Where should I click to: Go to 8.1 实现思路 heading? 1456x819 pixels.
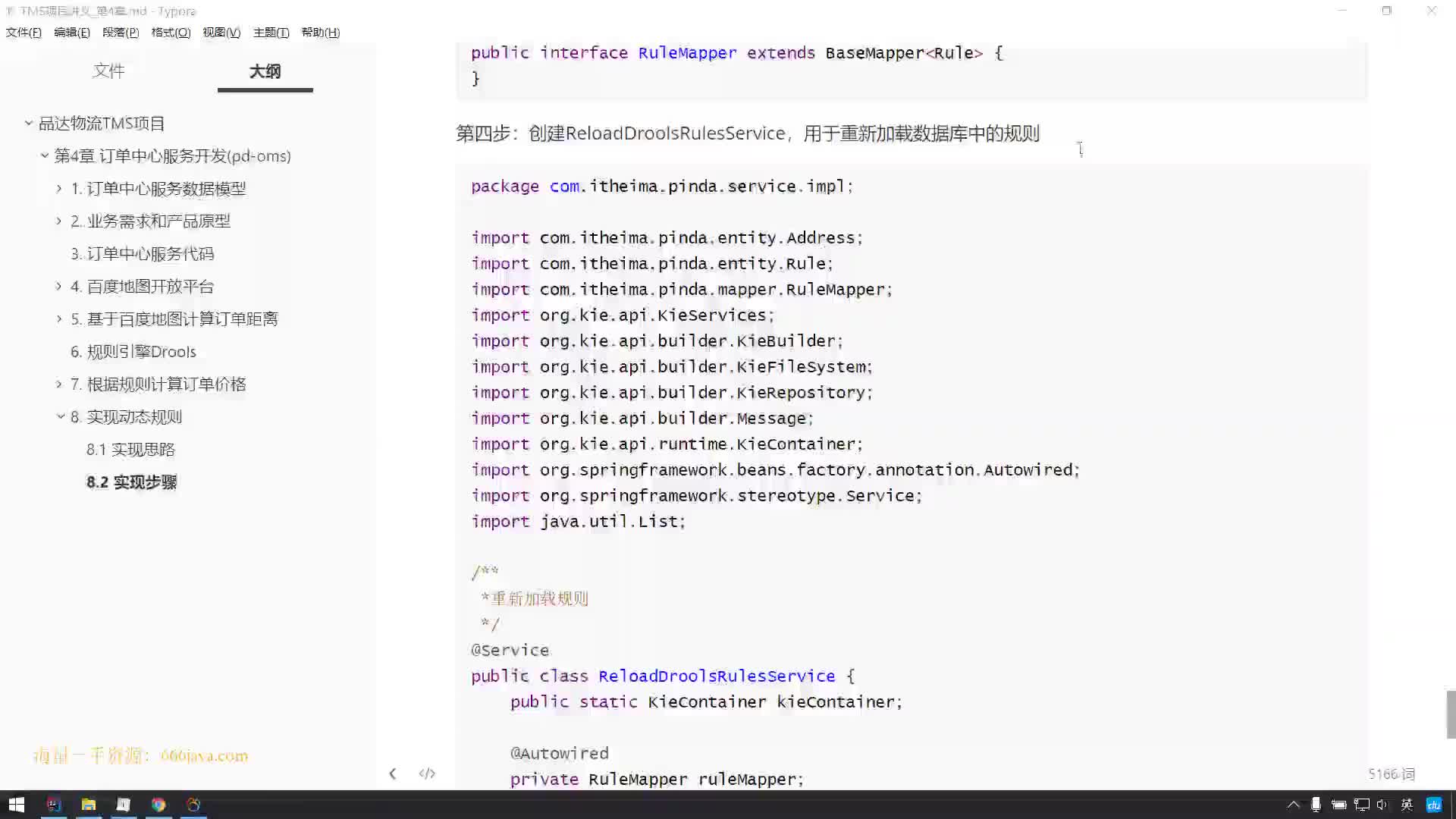coord(130,449)
